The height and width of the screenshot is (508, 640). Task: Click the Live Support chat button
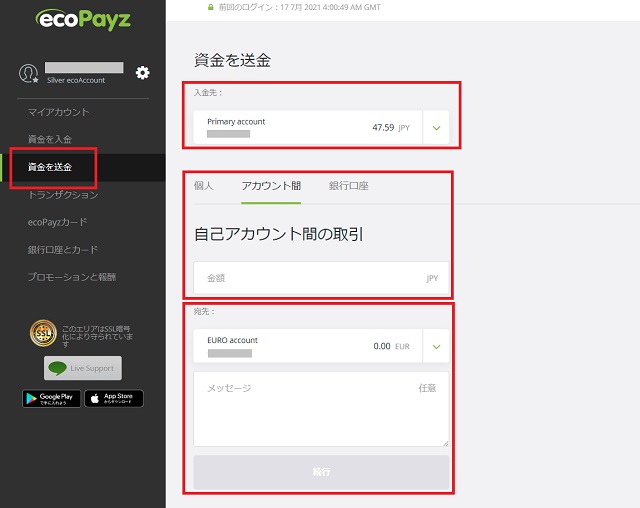tap(82, 368)
